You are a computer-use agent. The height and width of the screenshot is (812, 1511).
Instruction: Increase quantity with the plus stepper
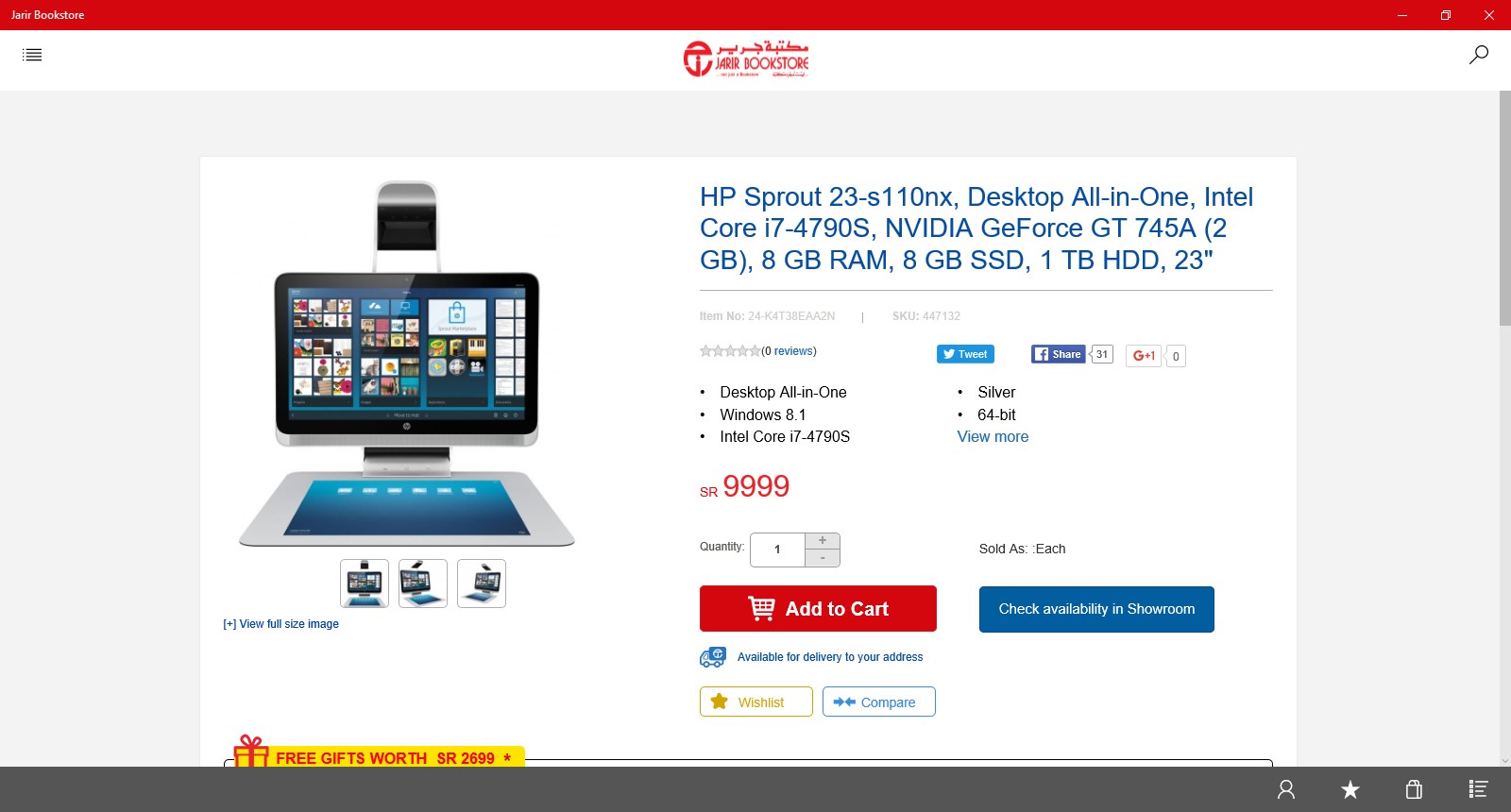point(823,541)
